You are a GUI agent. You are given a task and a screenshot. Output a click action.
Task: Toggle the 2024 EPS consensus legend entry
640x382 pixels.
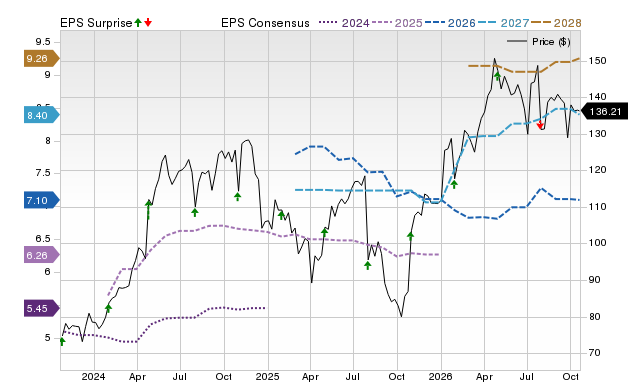344,23
